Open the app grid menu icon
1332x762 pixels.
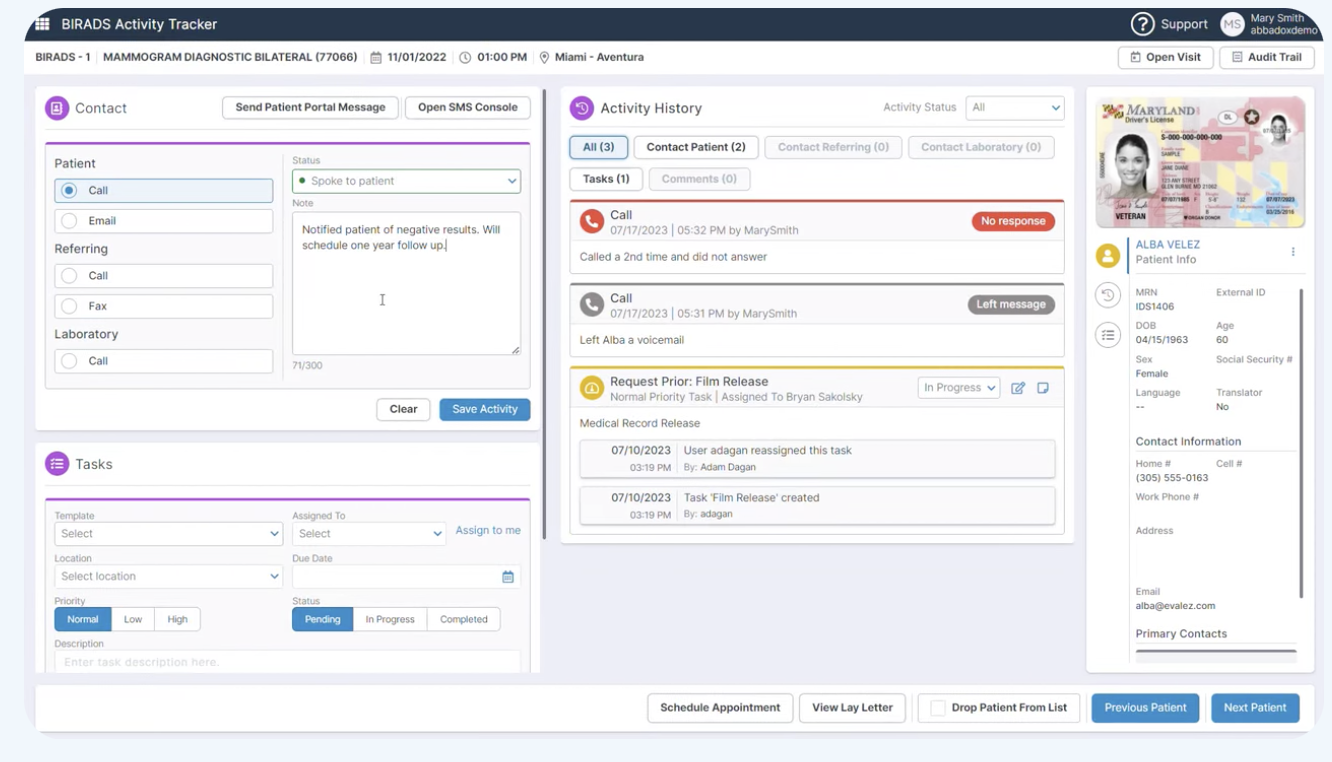pos(42,24)
